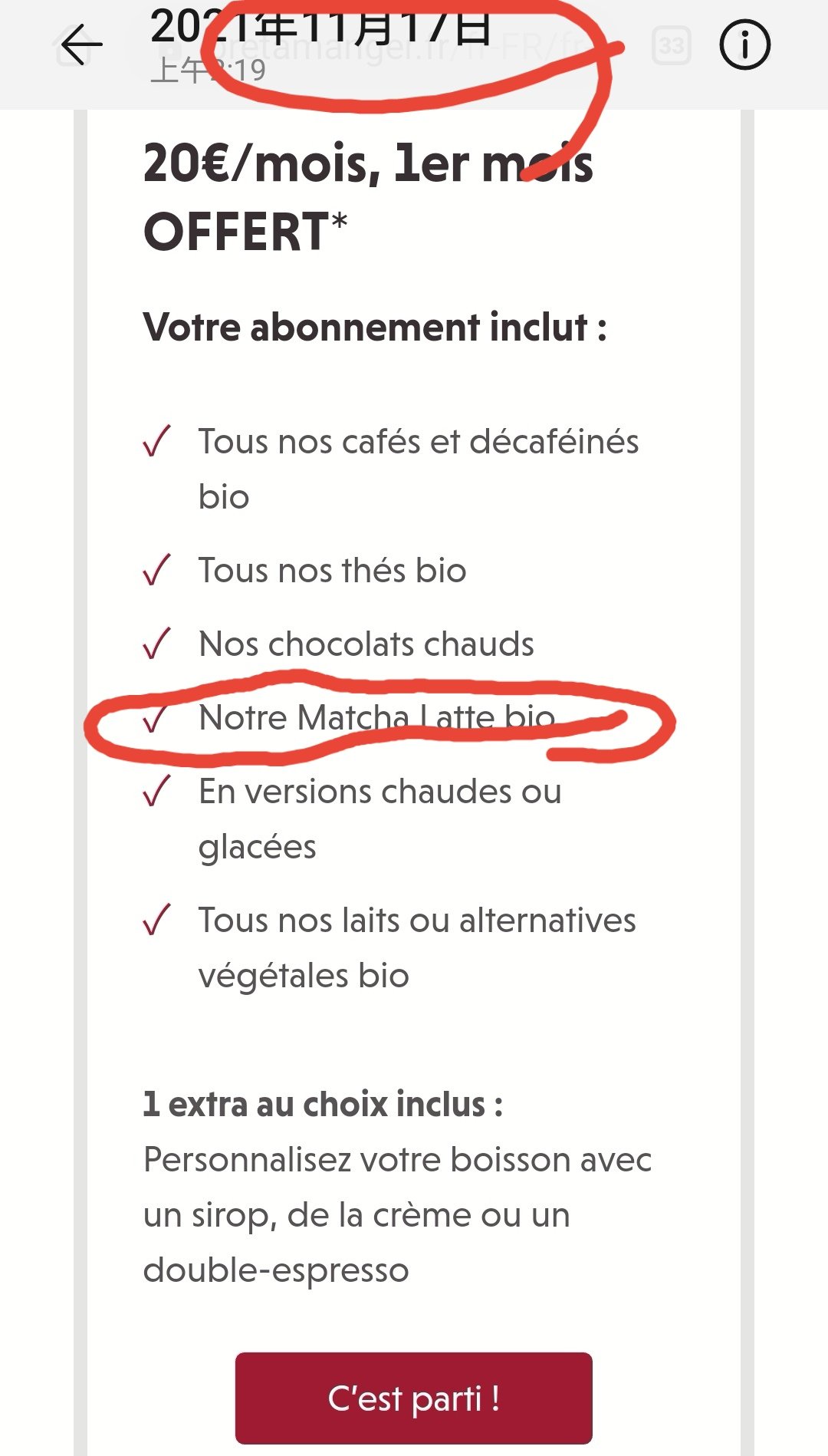
Task: Open the info circle icon
Action: [744, 45]
